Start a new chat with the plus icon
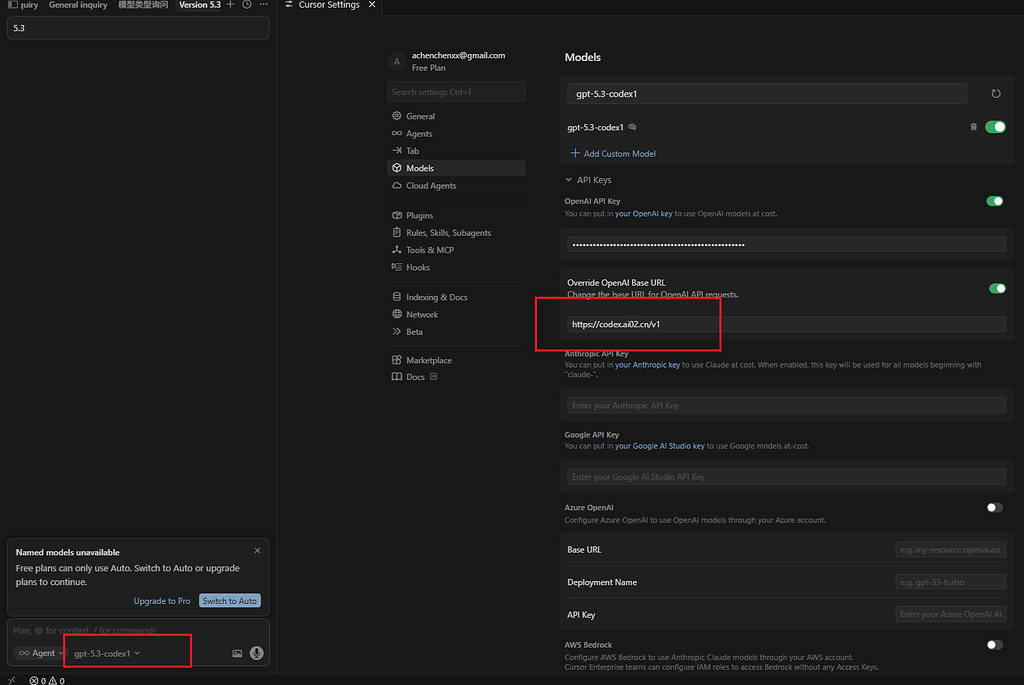This screenshot has width=1024, height=685. [231, 5]
